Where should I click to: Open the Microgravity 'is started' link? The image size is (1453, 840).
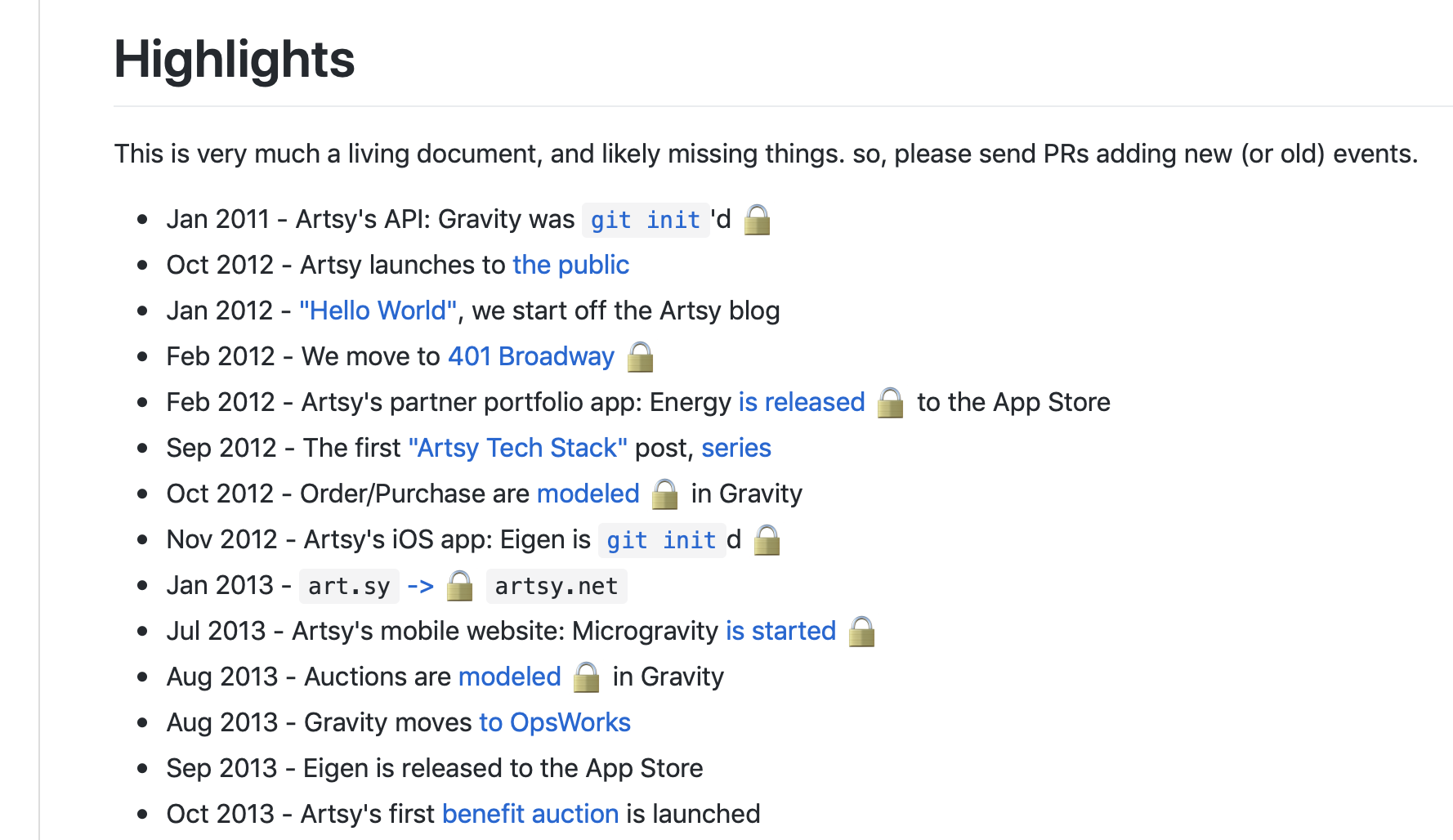tap(780, 631)
